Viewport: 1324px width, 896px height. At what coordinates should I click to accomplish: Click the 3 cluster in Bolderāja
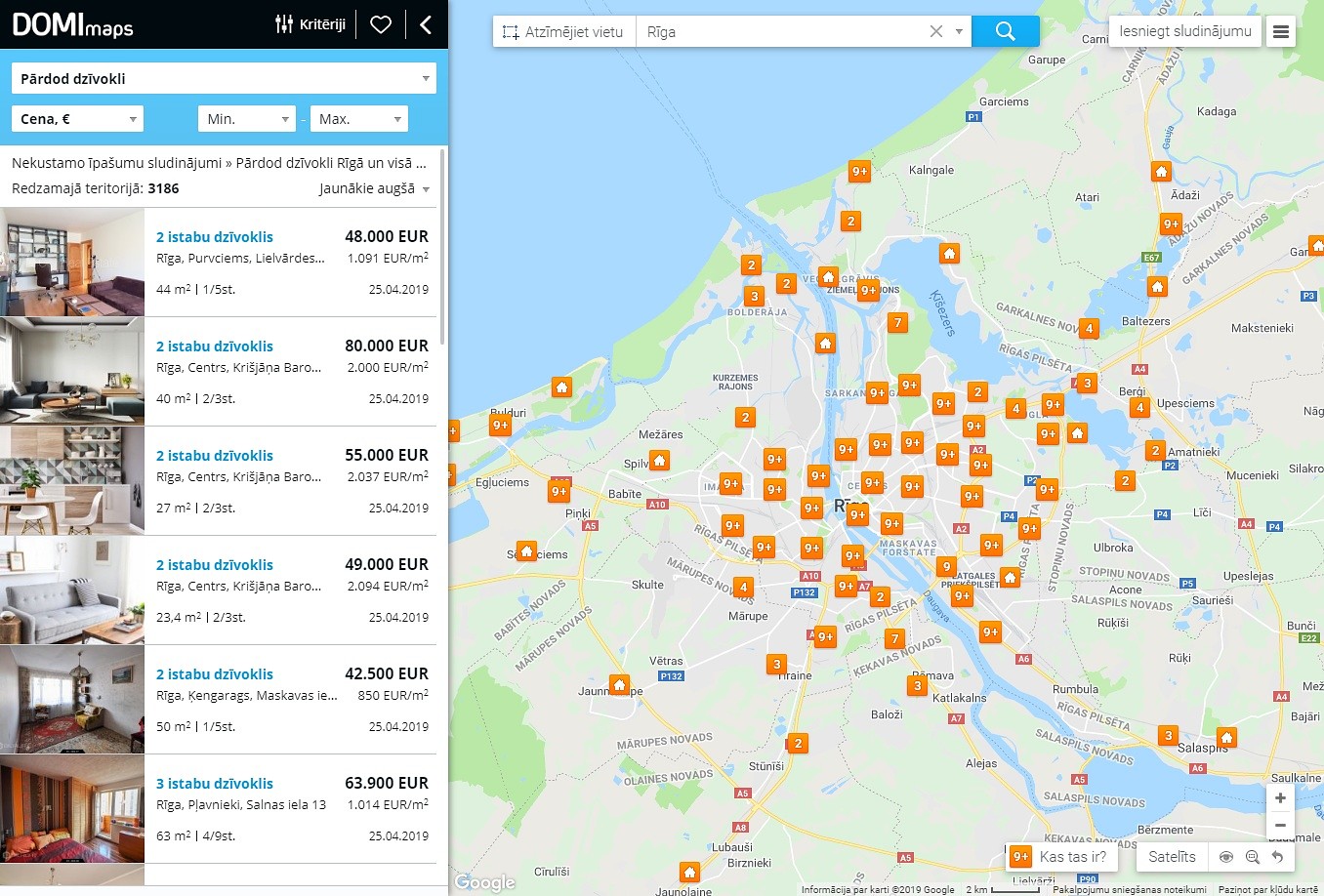[x=754, y=296]
